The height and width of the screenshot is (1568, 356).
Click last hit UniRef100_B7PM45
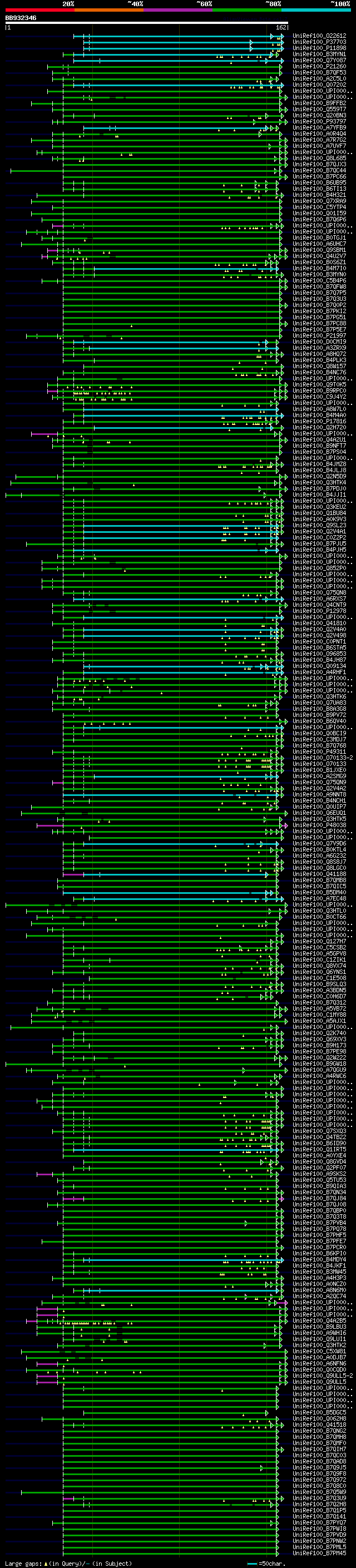pyautogui.click(x=319, y=1553)
